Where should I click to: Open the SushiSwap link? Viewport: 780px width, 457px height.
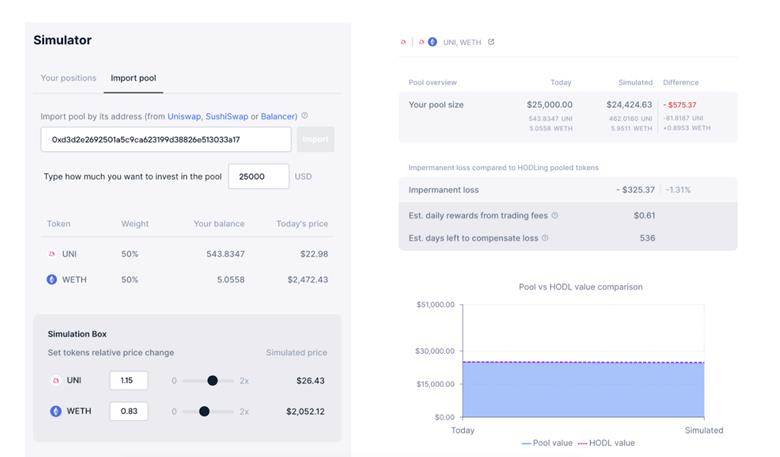tap(227, 116)
